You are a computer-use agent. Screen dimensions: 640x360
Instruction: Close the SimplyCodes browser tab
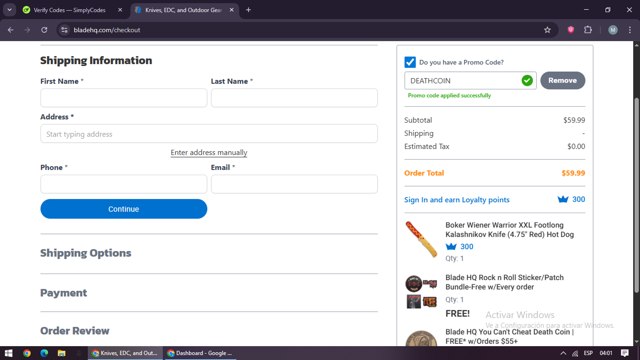pos(120,10)
